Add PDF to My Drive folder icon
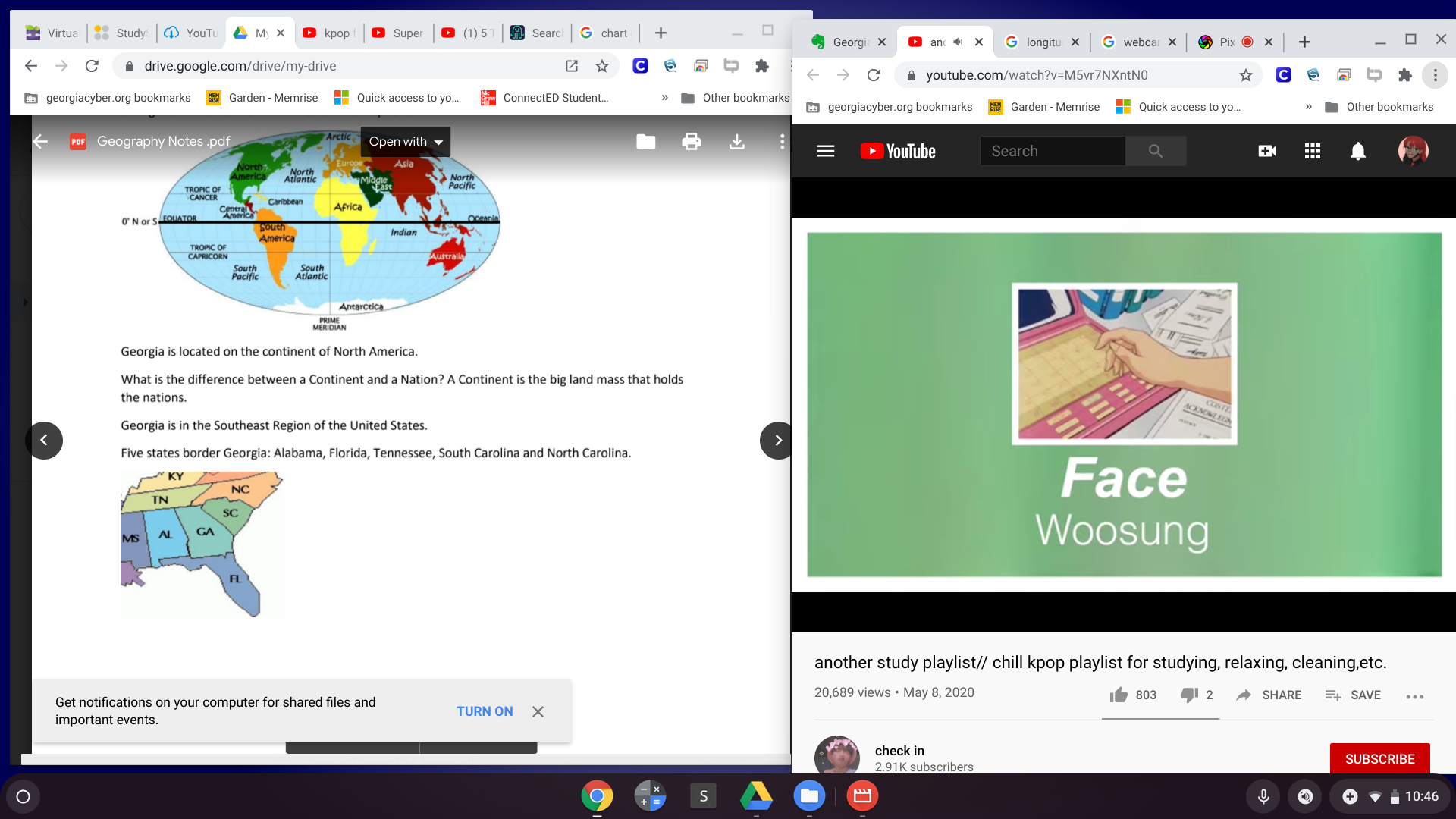 pyautogui.click(x=645, y=142)
